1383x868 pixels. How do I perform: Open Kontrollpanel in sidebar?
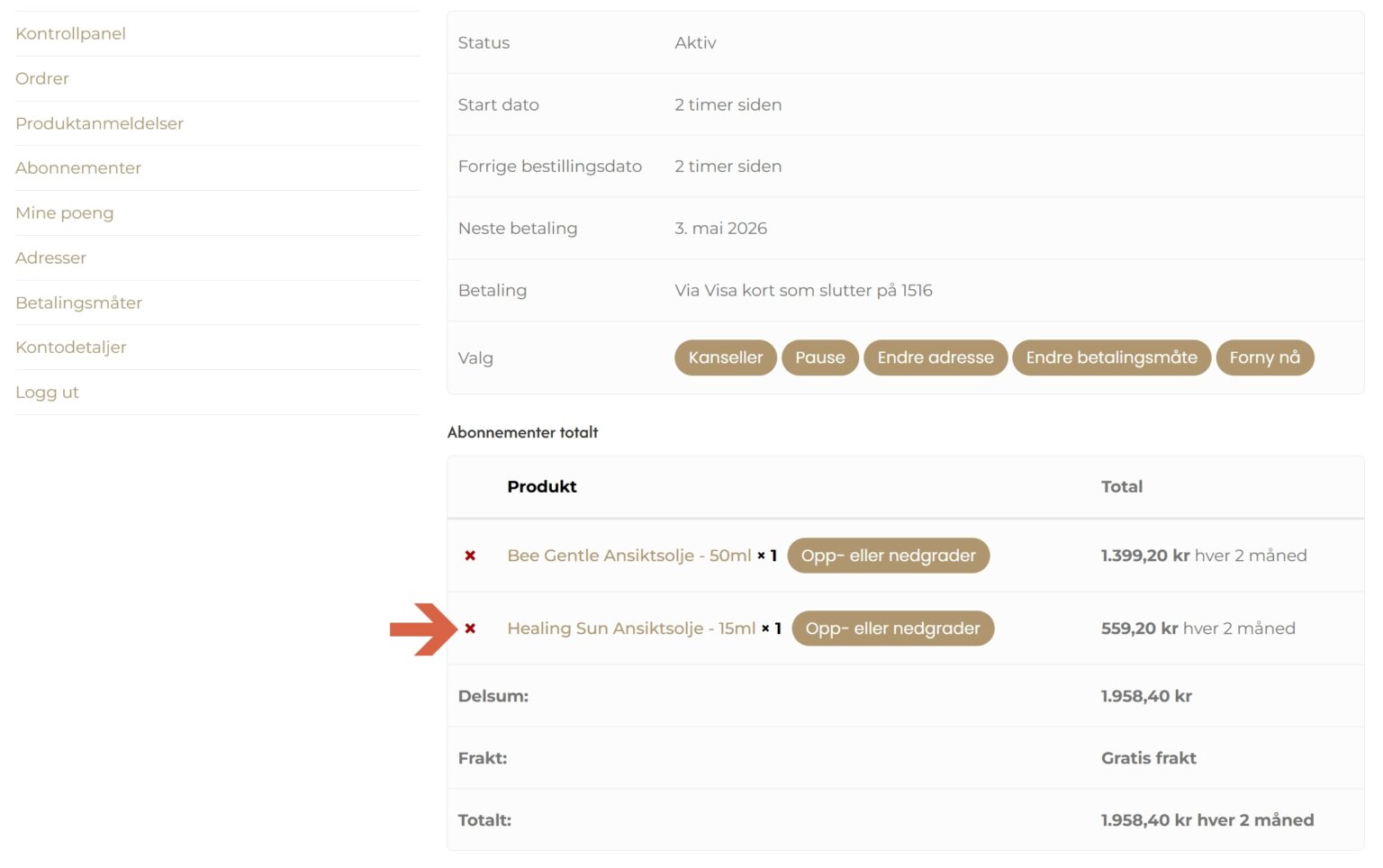(x=70, y=33)
